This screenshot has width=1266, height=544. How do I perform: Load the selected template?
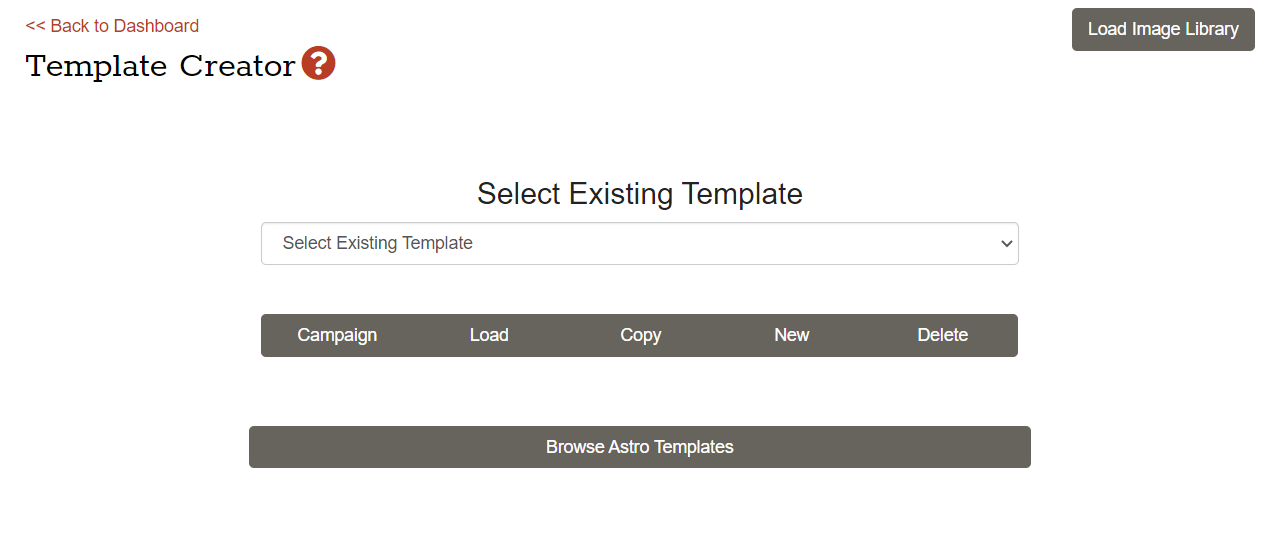click(489, 335)
